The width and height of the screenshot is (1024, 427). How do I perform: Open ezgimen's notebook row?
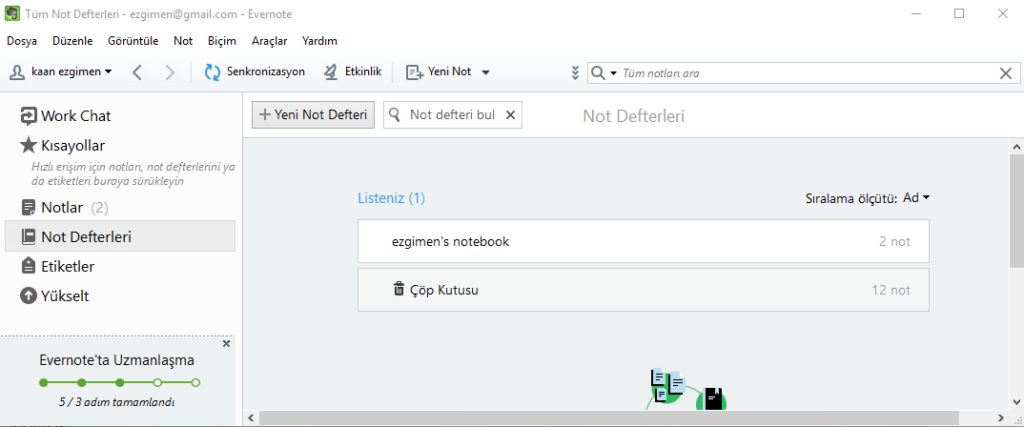coord(643,241)
